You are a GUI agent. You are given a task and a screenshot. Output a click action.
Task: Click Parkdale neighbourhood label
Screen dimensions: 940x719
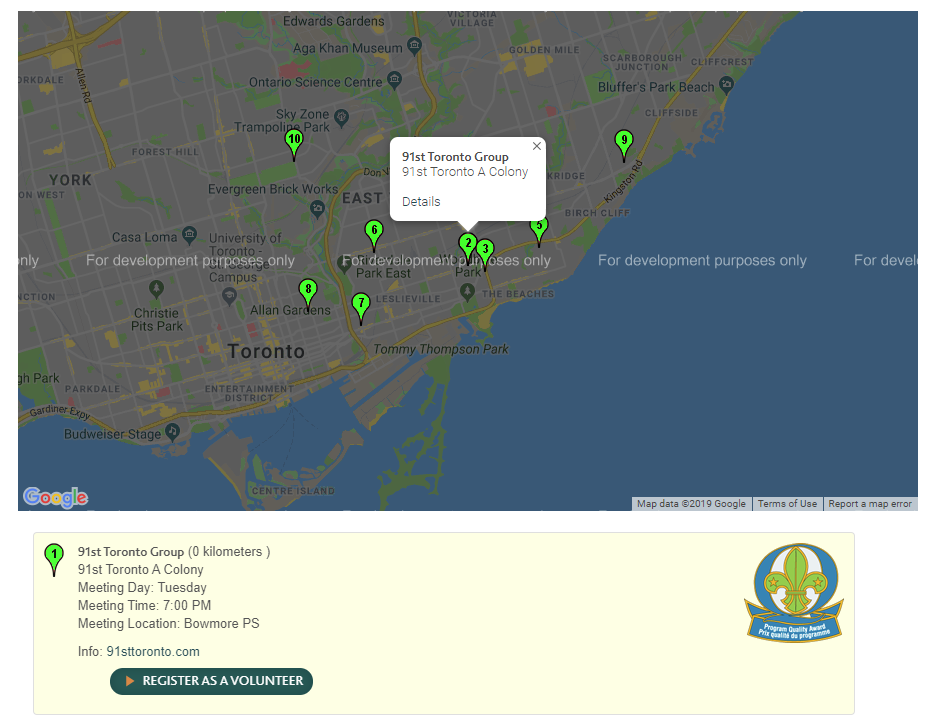tap(92, 389)
